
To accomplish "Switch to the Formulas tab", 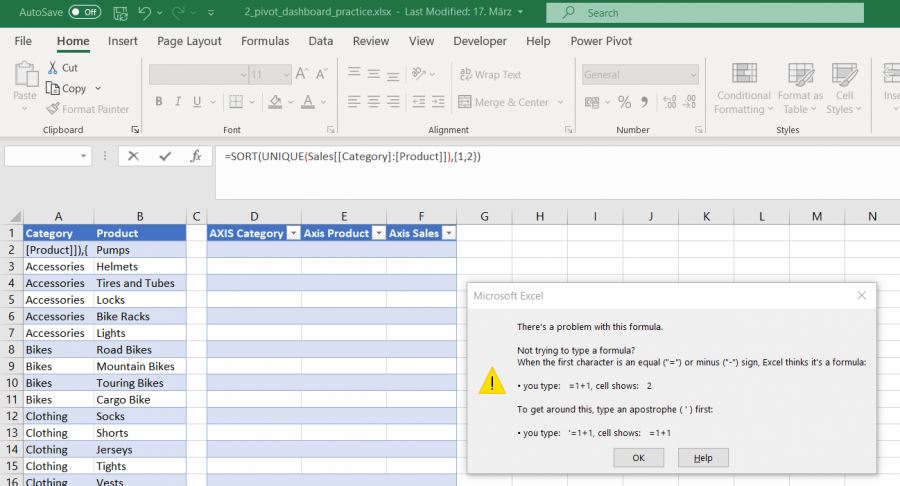I will click(265, 41).
